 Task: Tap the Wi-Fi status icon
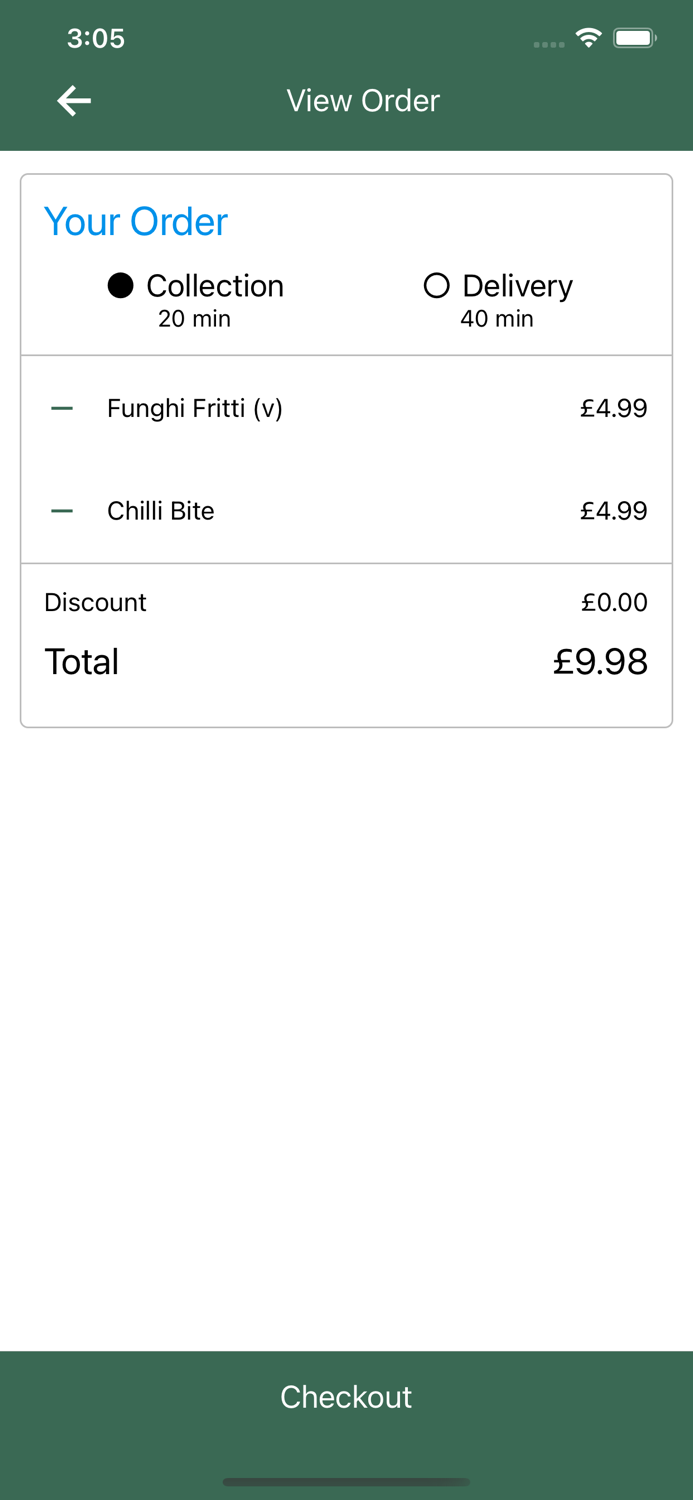coord(588,38)
